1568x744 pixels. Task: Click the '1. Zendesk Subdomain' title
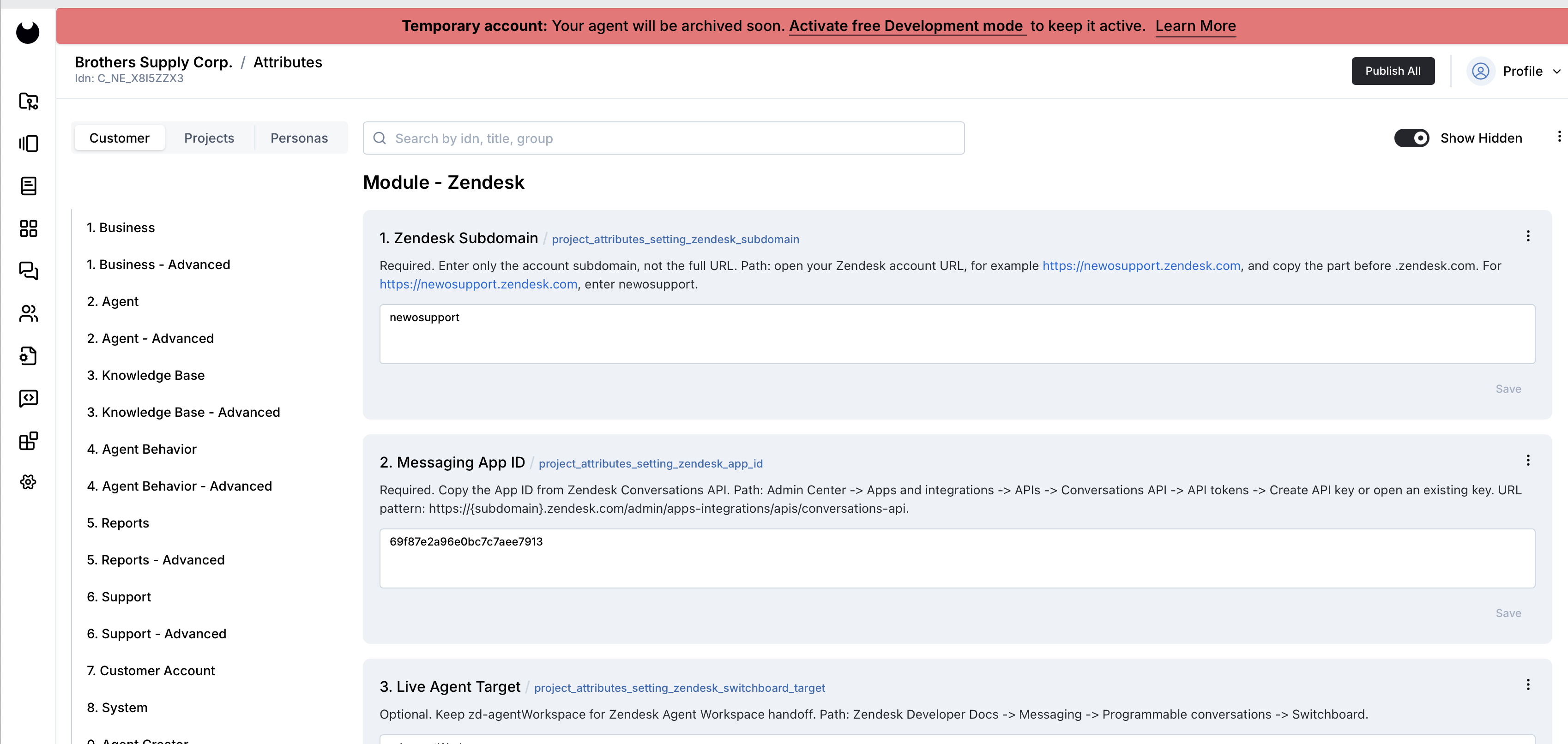tap(458, 238)
